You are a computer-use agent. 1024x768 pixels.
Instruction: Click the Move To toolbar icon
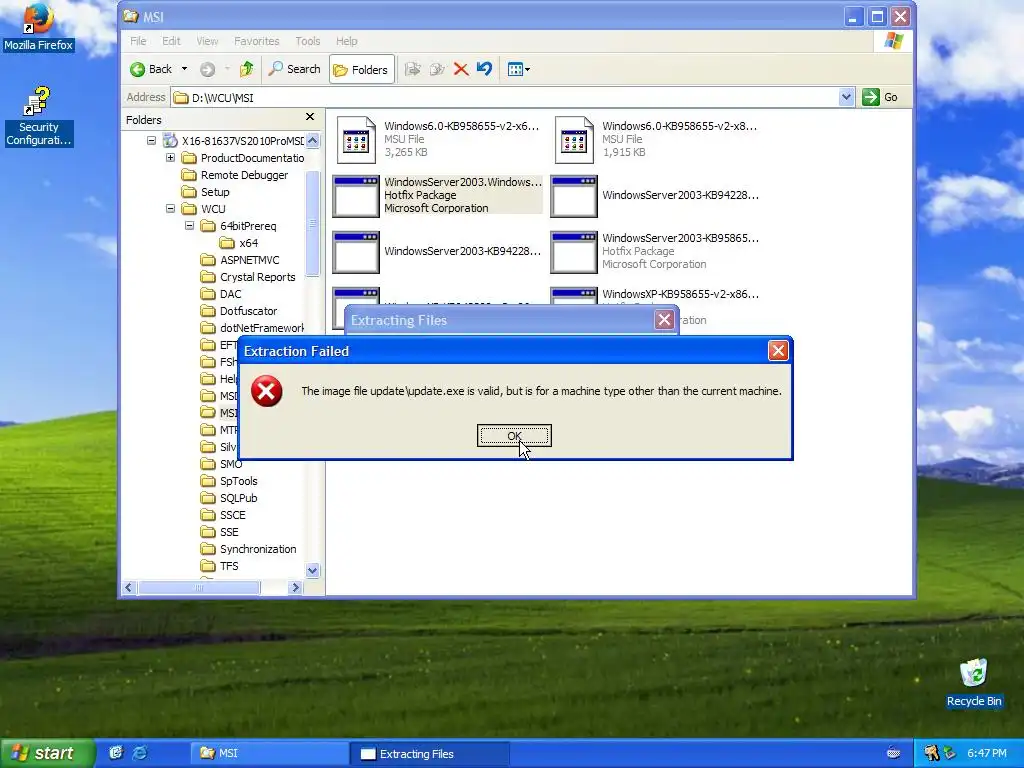412,69
